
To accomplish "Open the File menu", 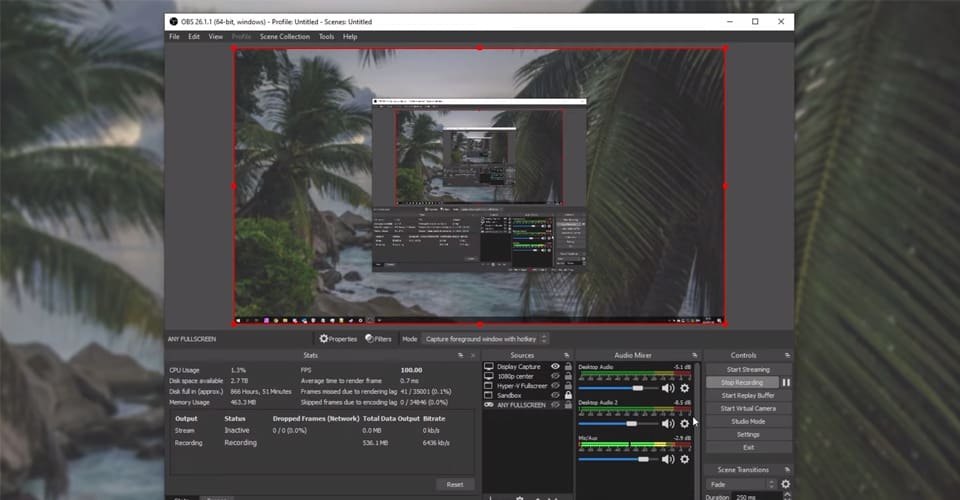I will click(x=174, y=37).
